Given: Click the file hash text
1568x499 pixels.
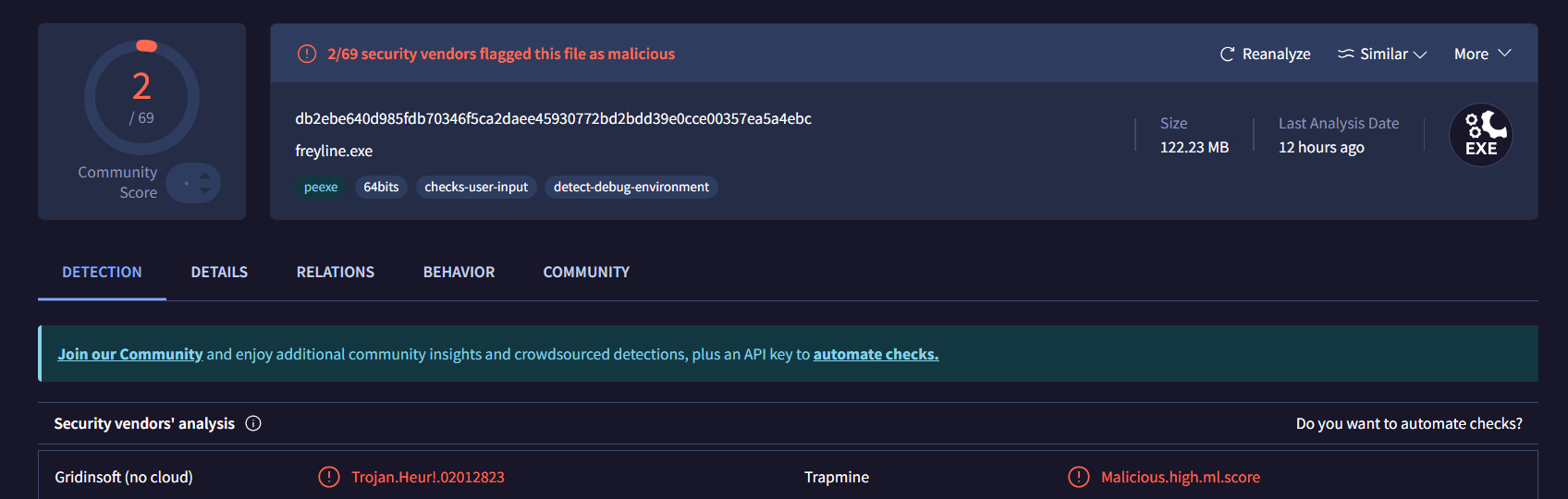Looking at the screenshot, I should coord(553,119).
